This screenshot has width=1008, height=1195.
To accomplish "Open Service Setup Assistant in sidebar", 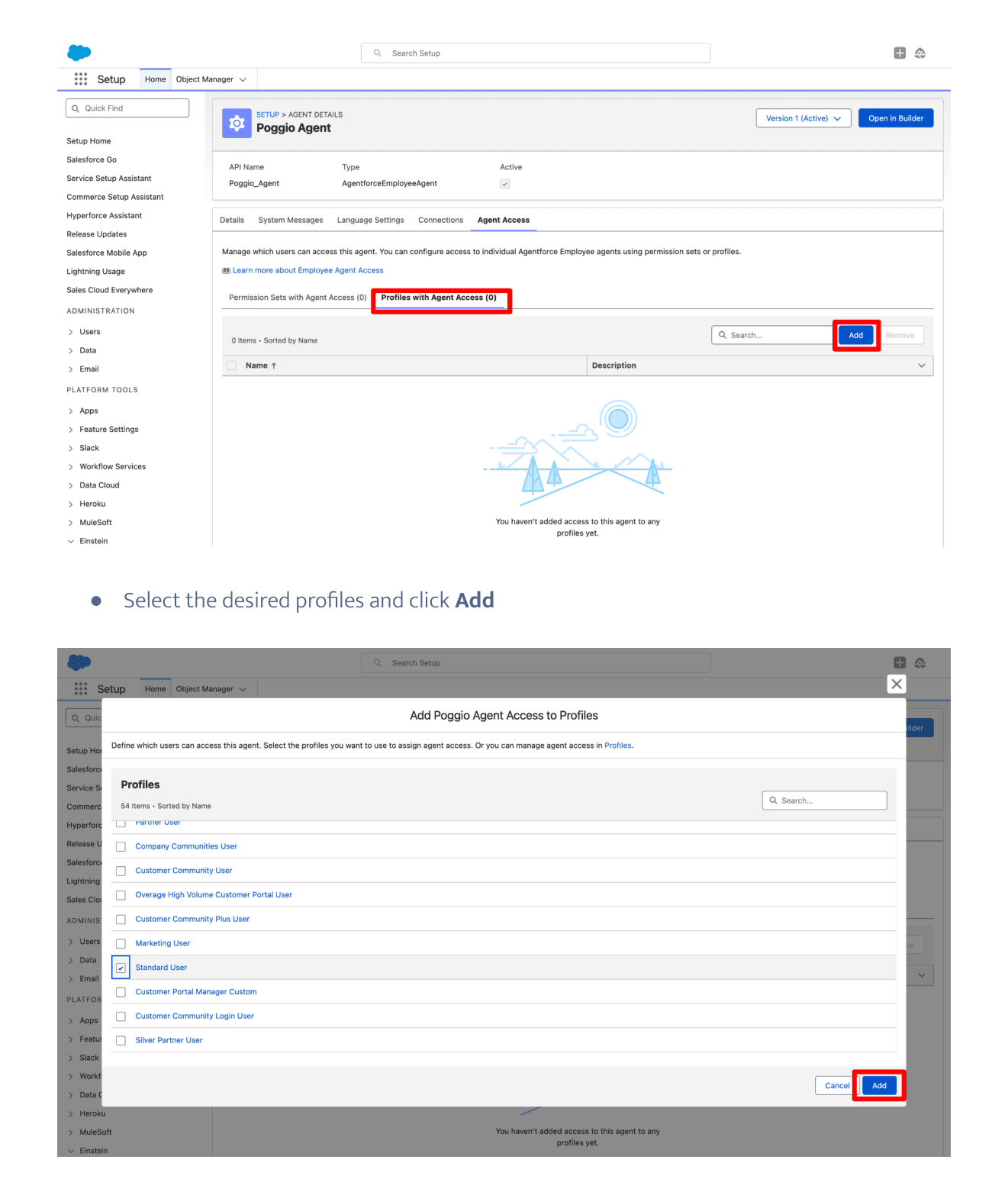I will point(109,179).
